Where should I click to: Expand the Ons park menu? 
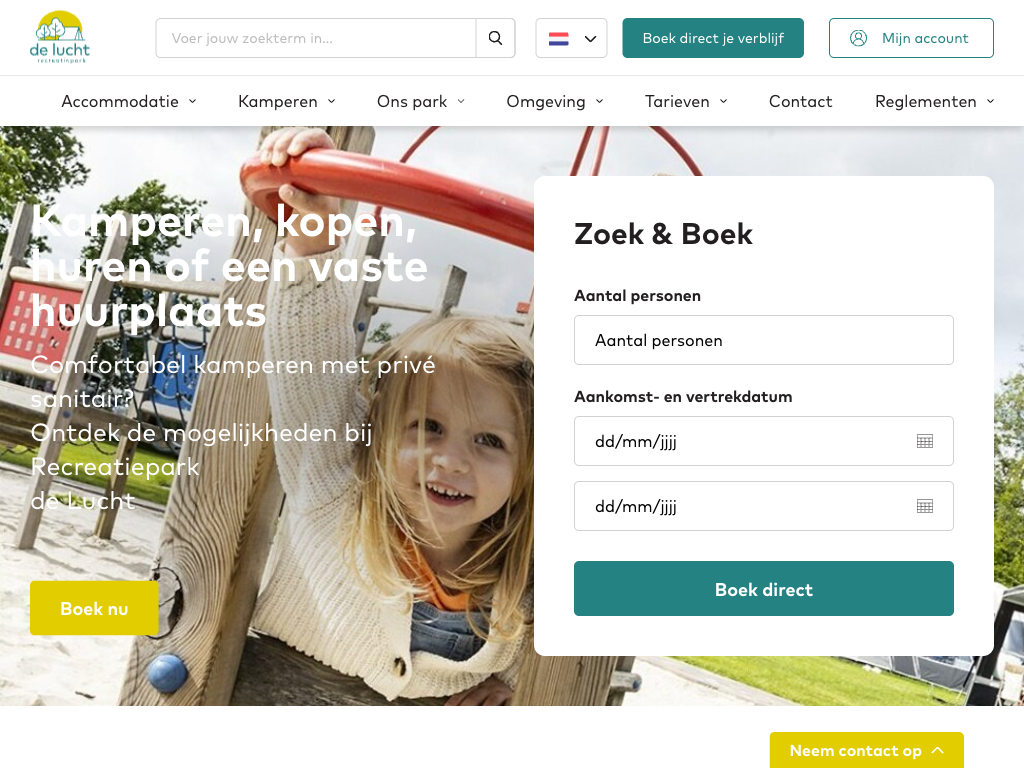421,101
